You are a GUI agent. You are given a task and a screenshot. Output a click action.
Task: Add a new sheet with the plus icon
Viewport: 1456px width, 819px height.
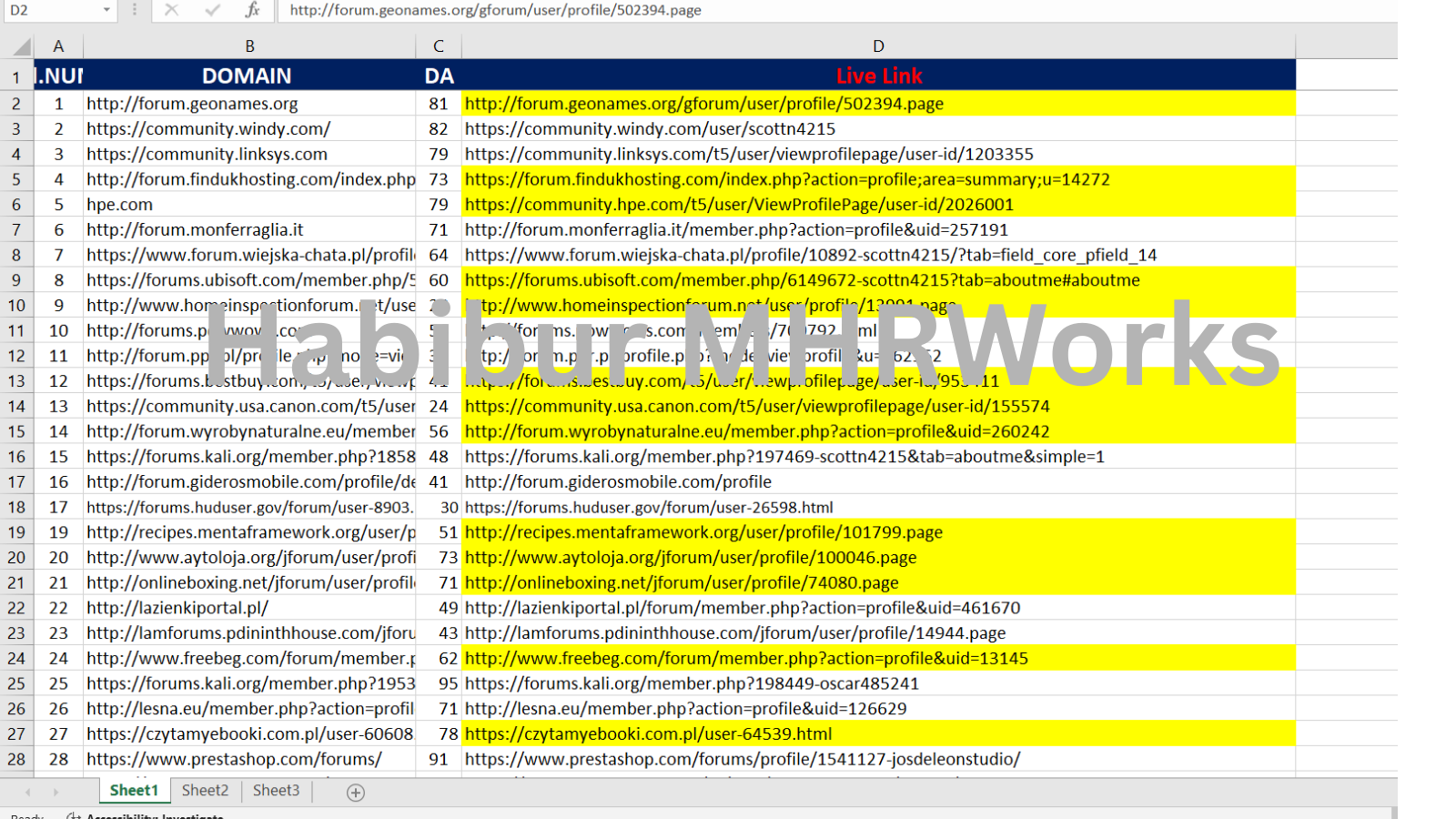(x=356, y=793)
